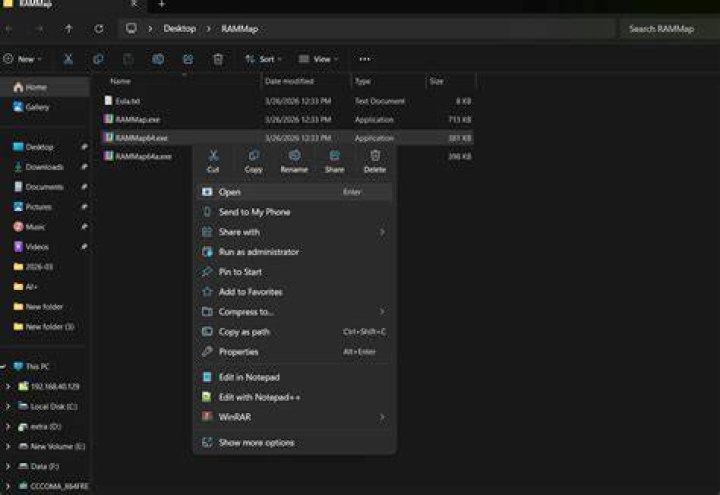Viewport: 720px width, 495px height.
Task: Collapse the This PC tree node
Action: click(3, 366)
